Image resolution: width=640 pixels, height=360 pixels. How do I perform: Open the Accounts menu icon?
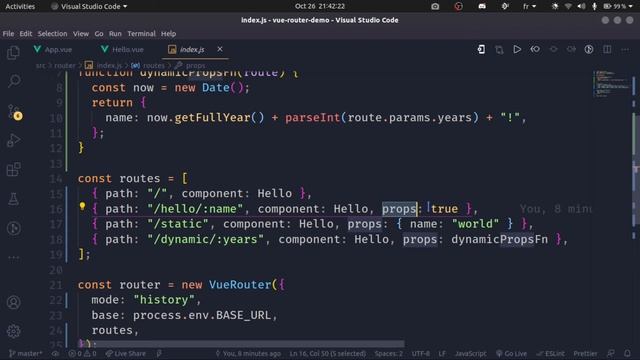tap(13, 302)
